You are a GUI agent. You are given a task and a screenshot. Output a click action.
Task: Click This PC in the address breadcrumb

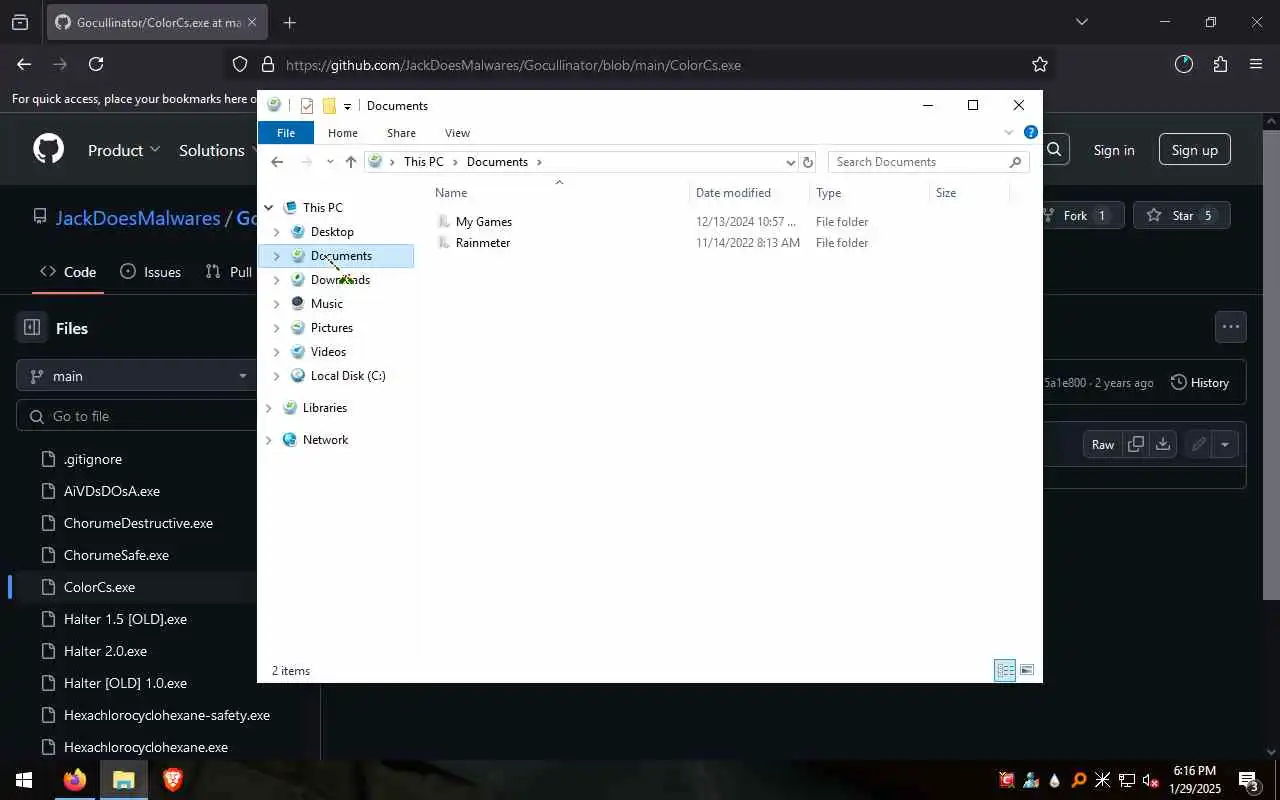(x=423, y=162)
